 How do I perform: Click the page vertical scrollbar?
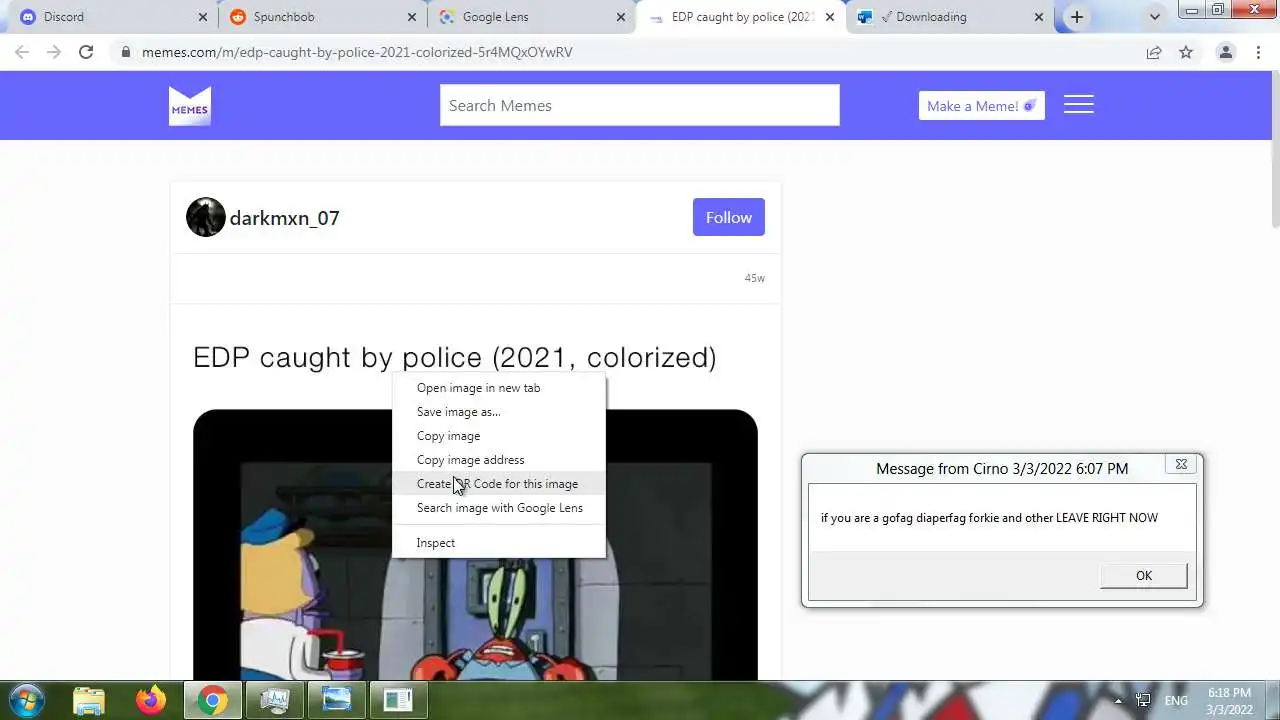pyautogui.click(x=1274, y=150)
